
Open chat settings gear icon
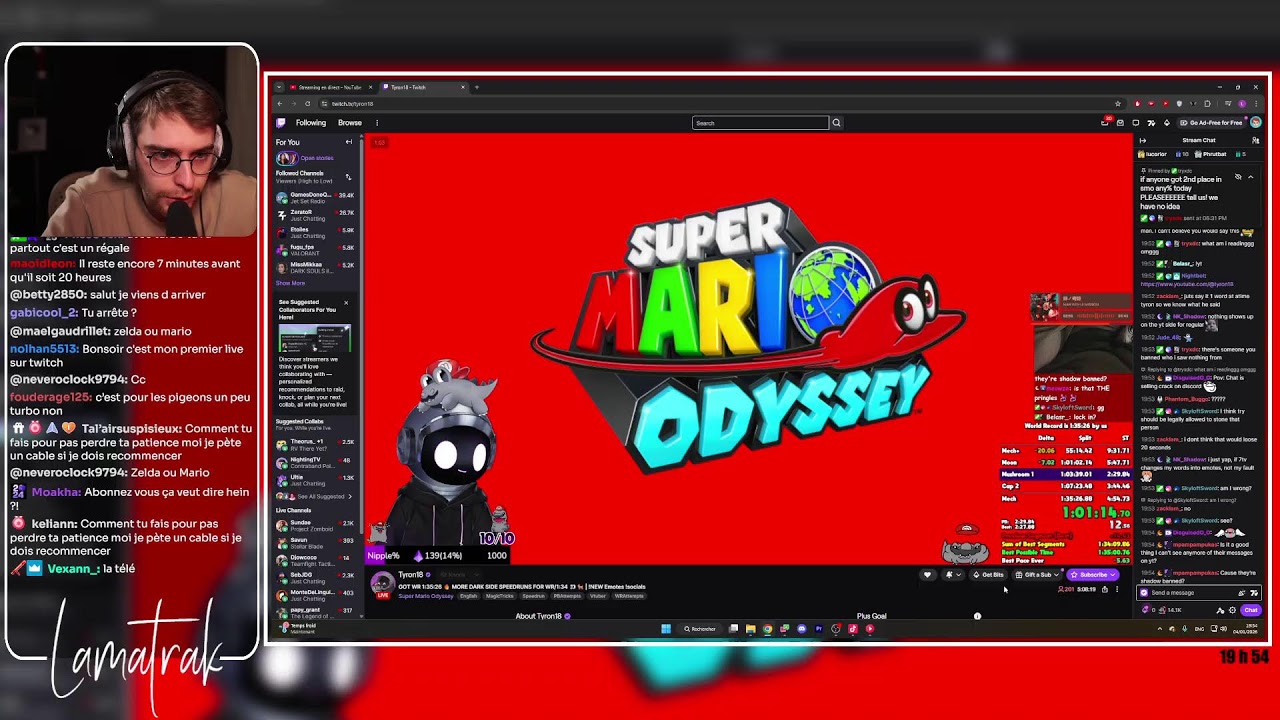(1232, 610)
